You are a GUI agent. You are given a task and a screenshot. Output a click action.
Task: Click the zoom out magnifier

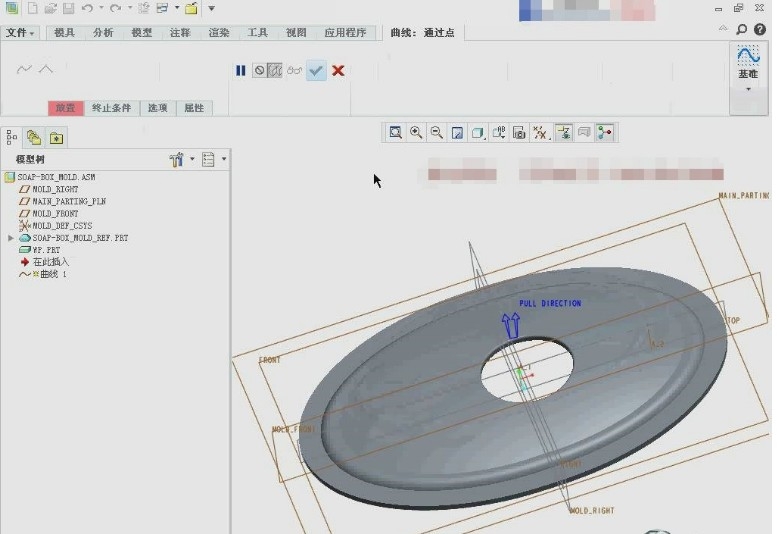click(x=437, y=133)
